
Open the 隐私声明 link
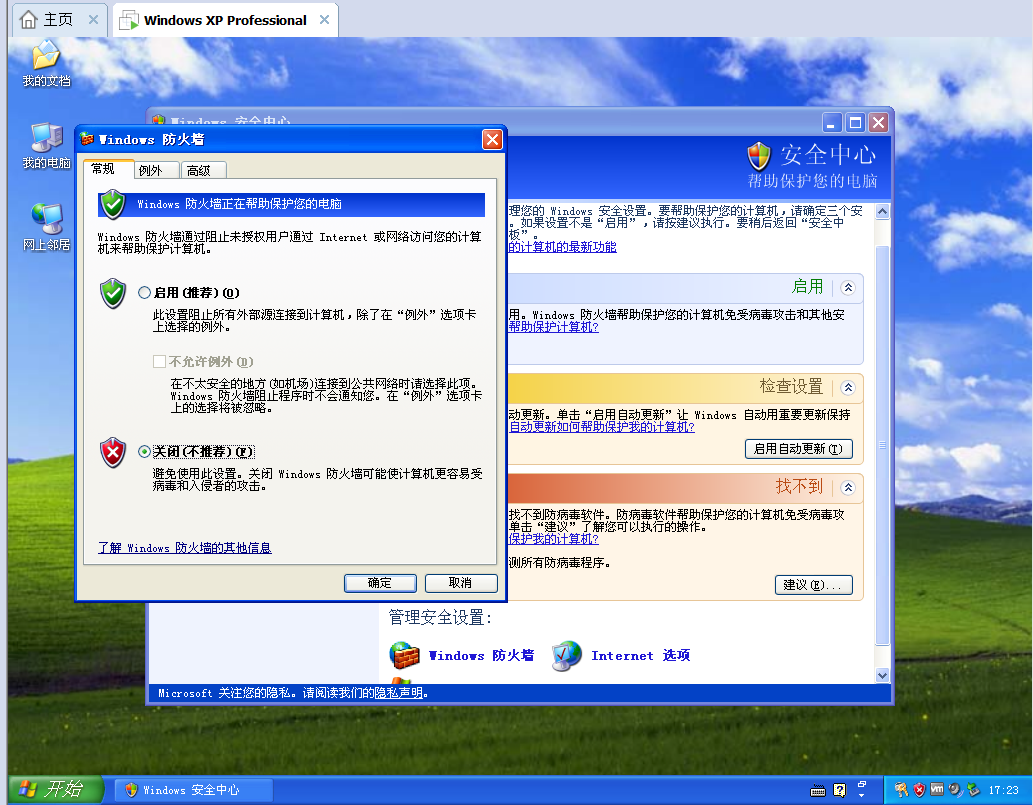coord(399,693)
